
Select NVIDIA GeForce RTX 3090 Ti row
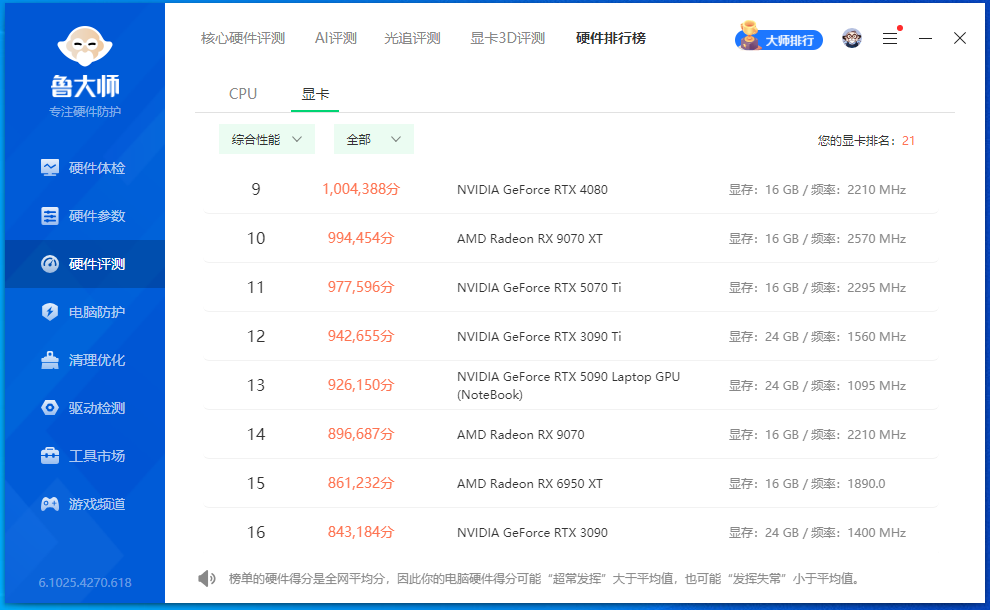[571, 336]
